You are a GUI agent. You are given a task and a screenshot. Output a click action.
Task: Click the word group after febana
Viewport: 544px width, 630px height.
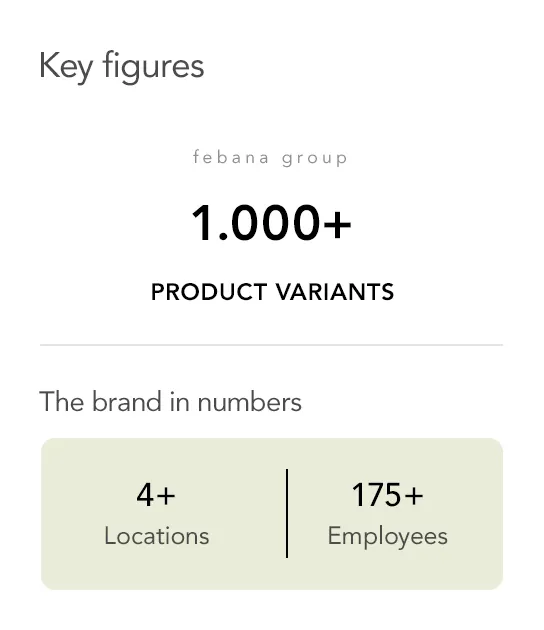315,159
